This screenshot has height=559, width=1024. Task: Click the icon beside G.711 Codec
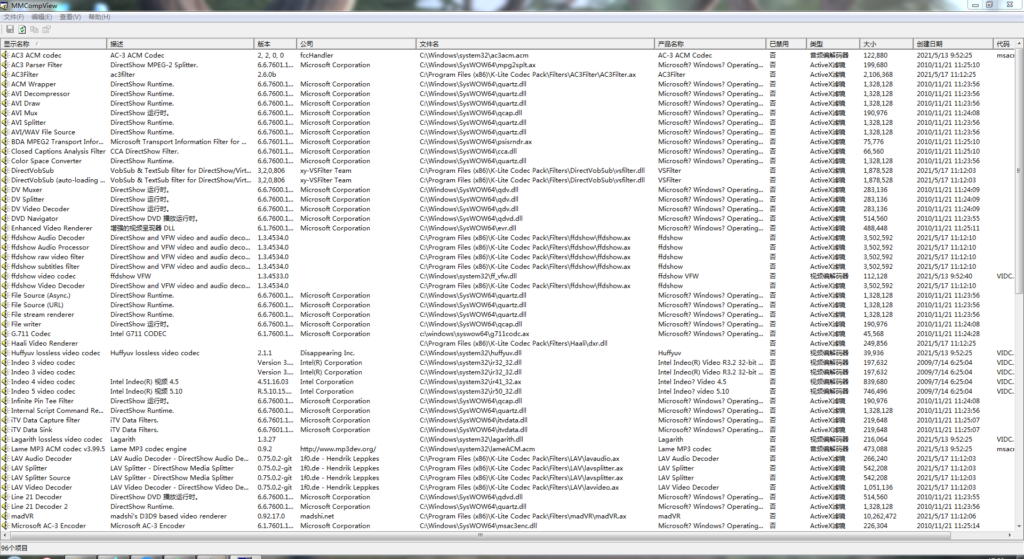click(x=5, y=334)
